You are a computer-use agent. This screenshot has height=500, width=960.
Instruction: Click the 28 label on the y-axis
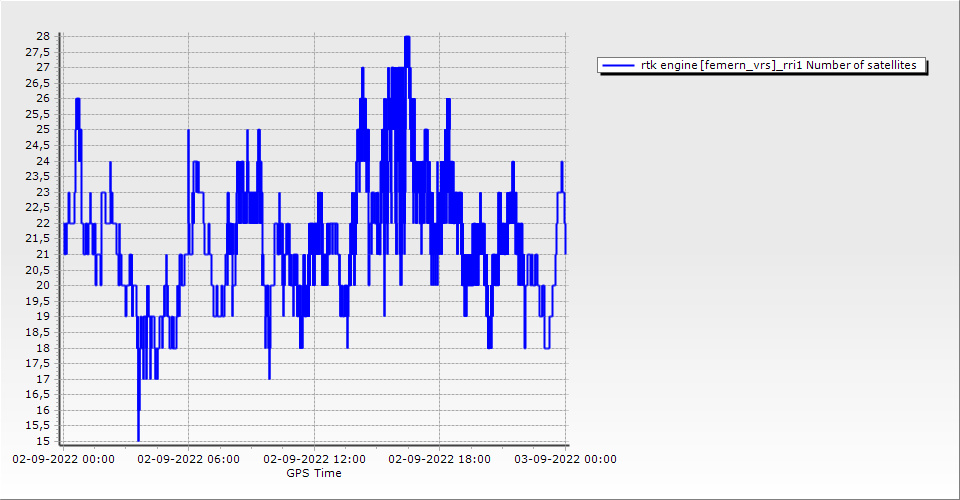[43, 36]
